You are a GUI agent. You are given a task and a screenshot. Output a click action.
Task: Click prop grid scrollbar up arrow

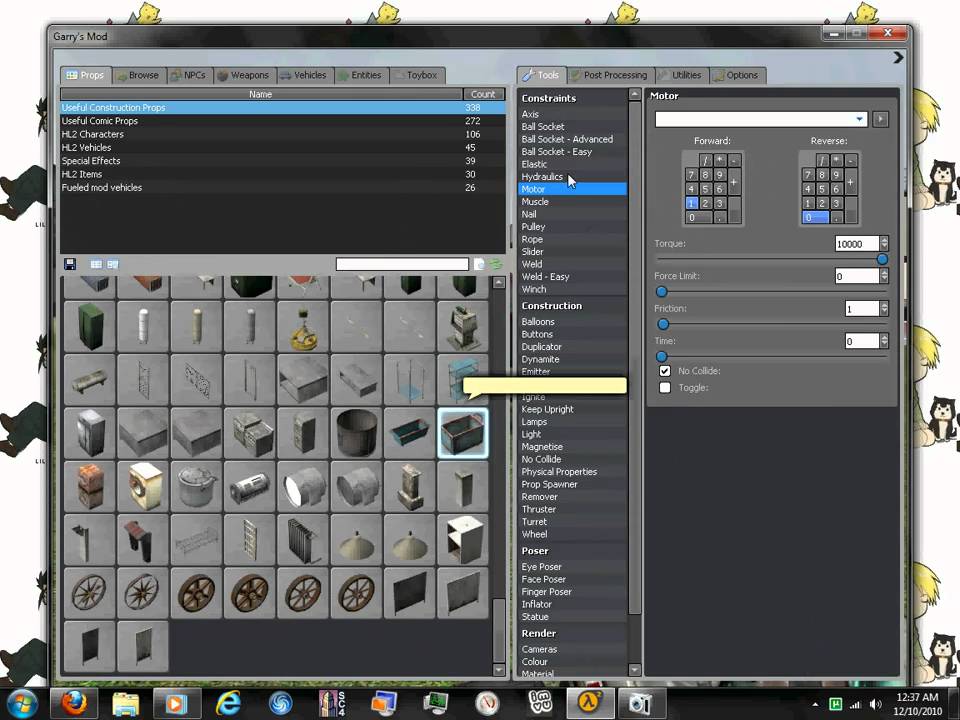[x=499, y=282]
